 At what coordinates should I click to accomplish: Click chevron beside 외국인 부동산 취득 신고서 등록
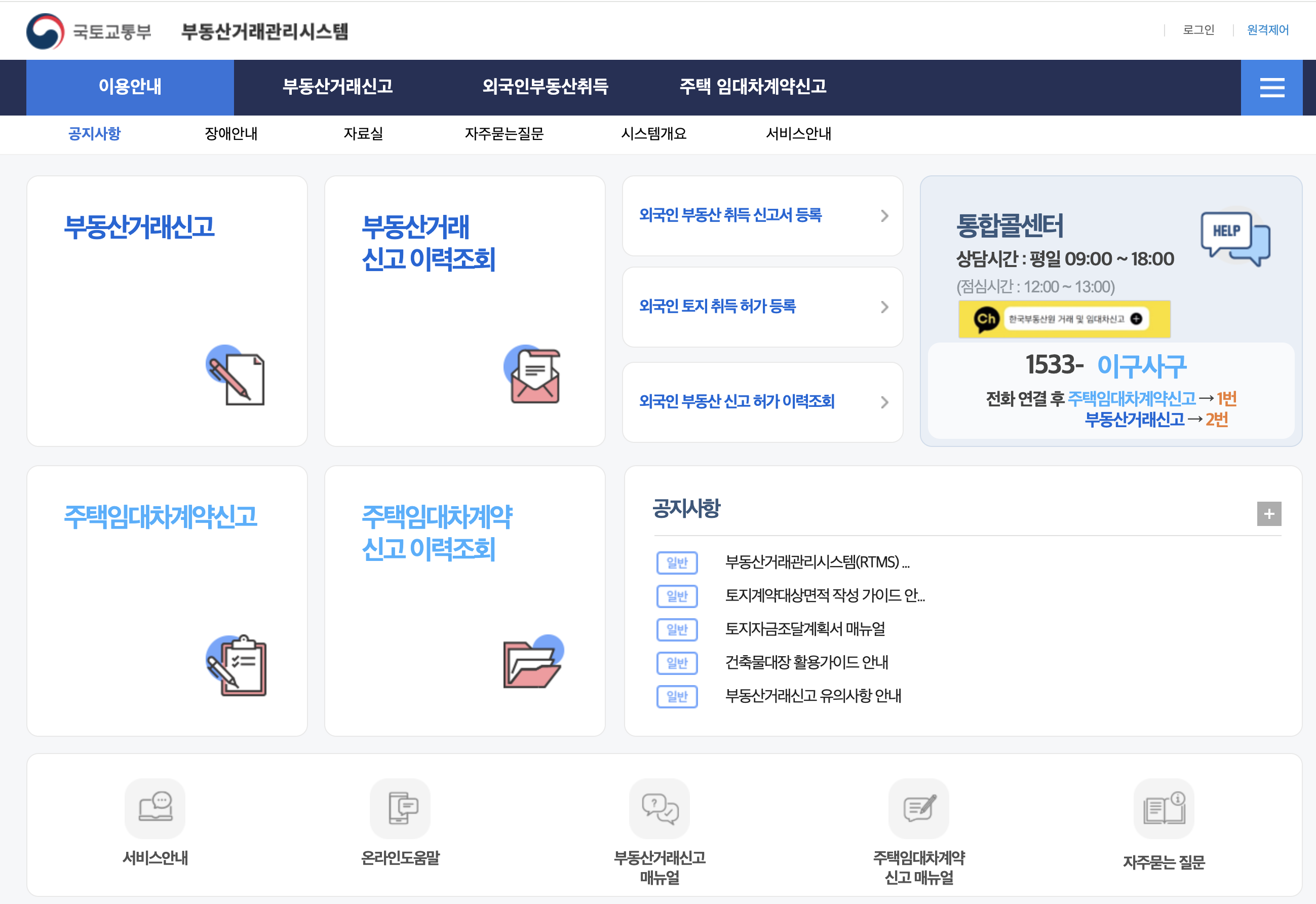(884, 216)
